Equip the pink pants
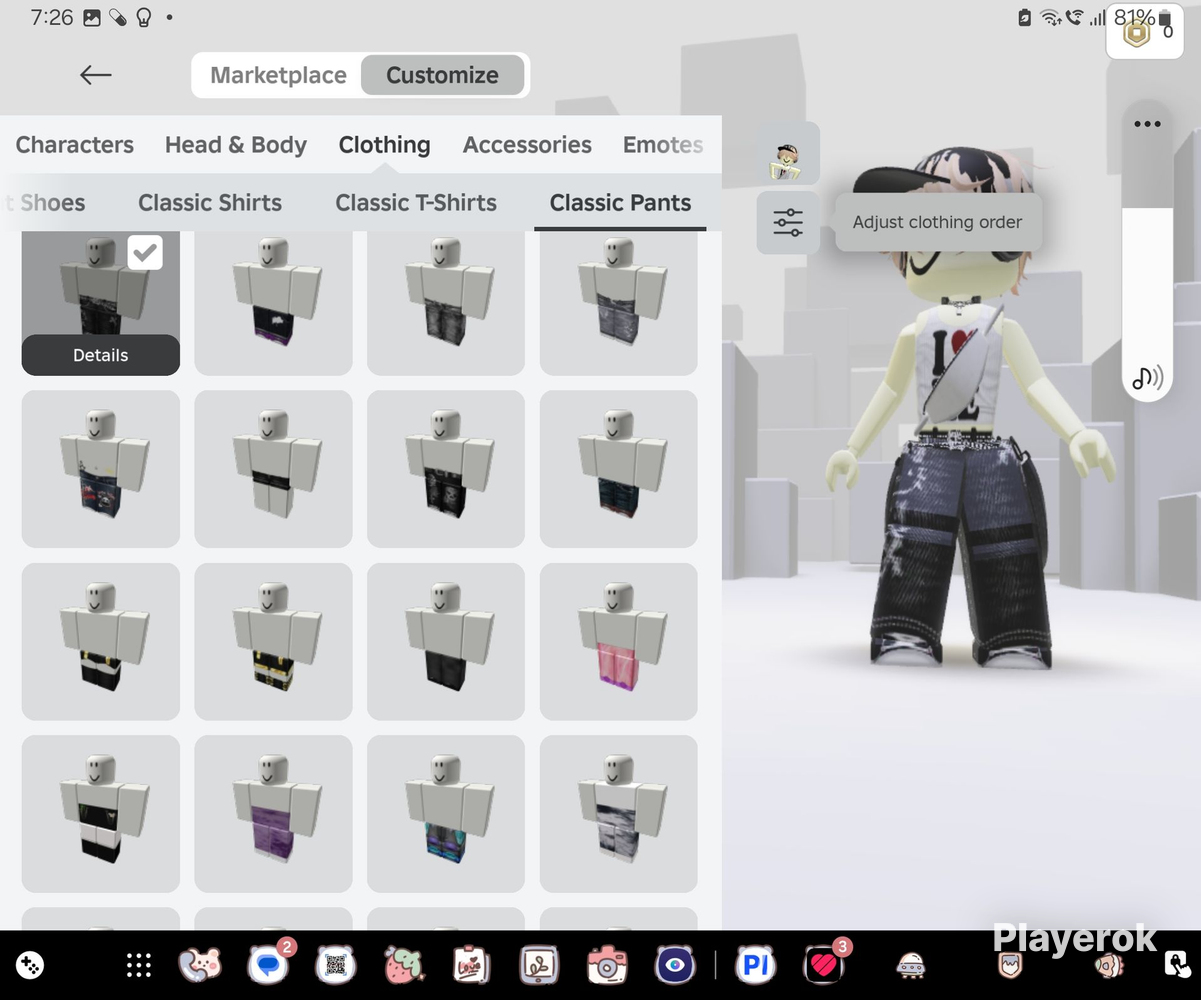This screenshot has height=1000, width=1201. [619, 641]
